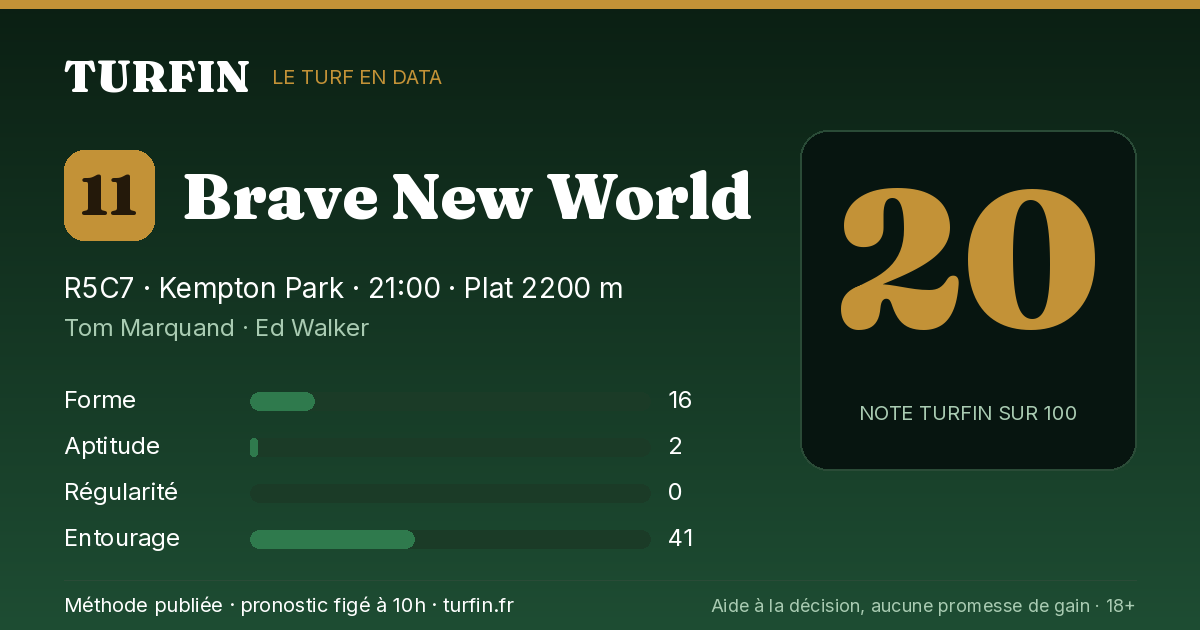Screen dimensions: 1200x630
Task: Click the Méthode publiée footer text
Action: pos(289,605)
